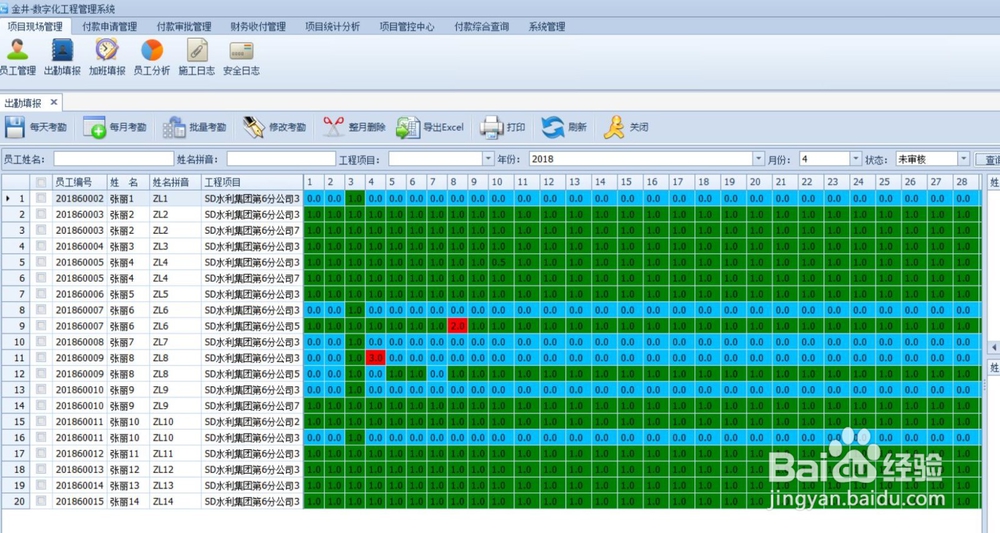
Task: Expand the 月份 dropdown arrow
Action: (x=855, y=159)
